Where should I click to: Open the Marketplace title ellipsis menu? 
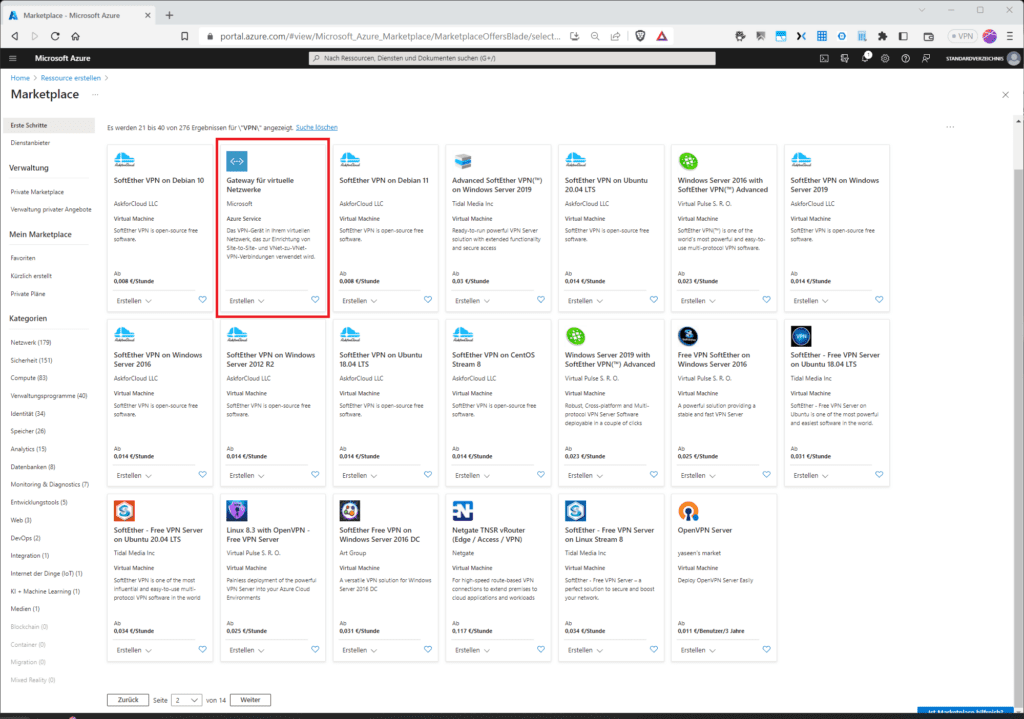tap(95, 95)
